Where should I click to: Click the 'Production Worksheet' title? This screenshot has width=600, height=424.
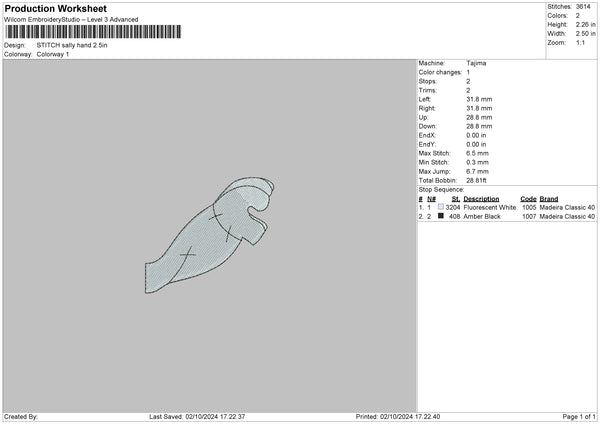(x=55, y=8)
